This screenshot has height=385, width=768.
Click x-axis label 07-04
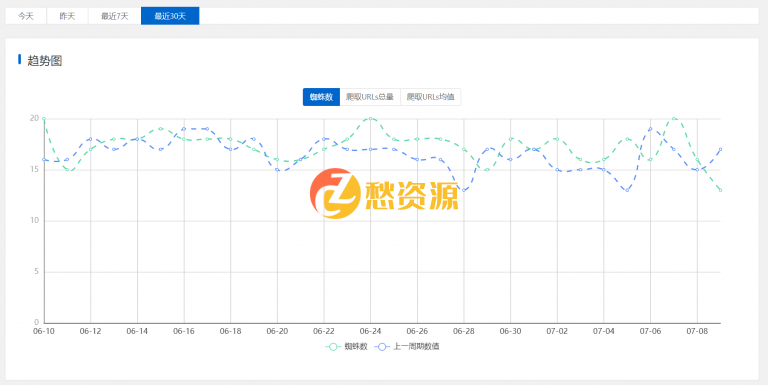click(x=604, y=331)
